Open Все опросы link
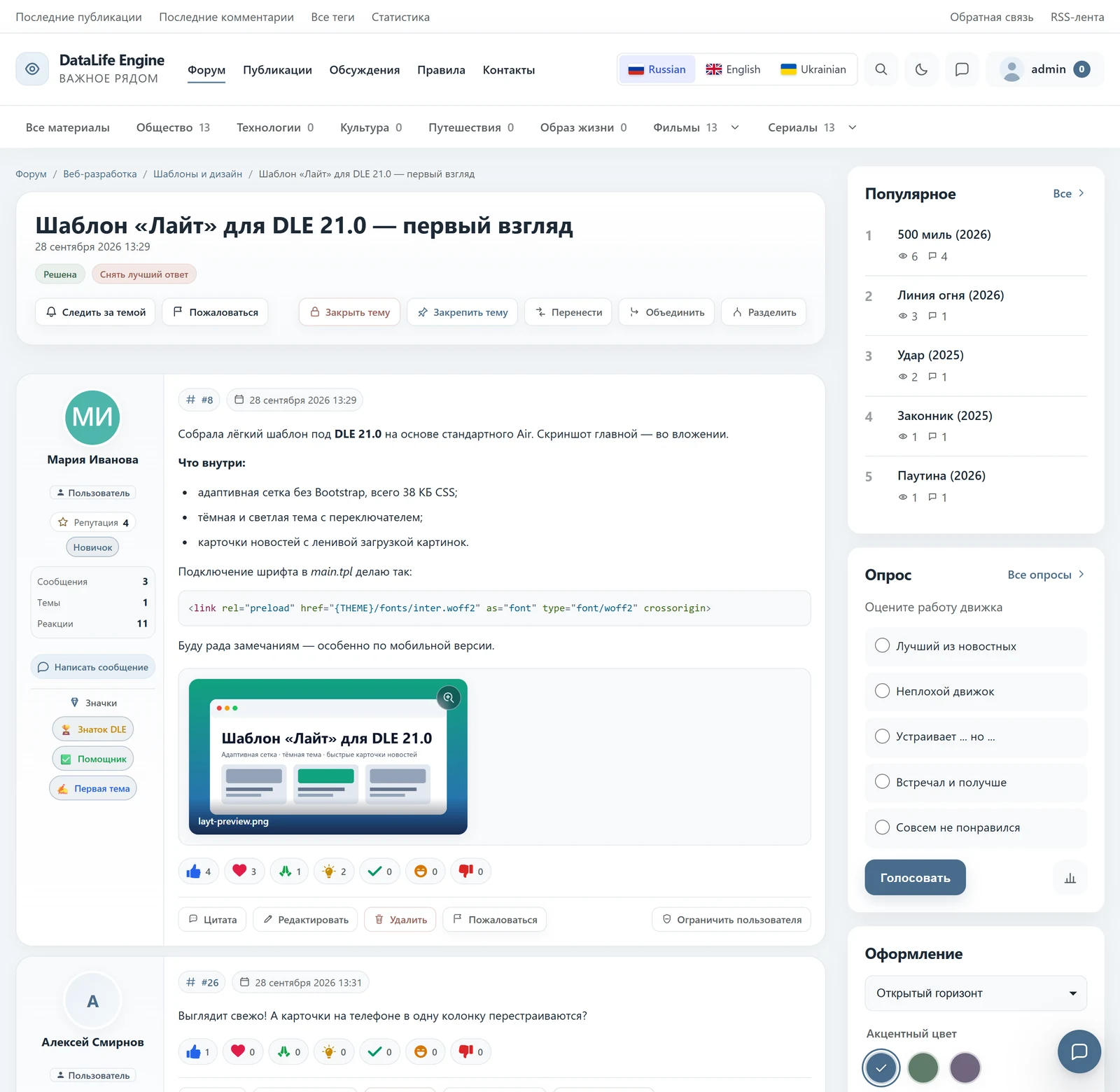Viewport: 1120px width, 1092px height. click(1046, 575)
